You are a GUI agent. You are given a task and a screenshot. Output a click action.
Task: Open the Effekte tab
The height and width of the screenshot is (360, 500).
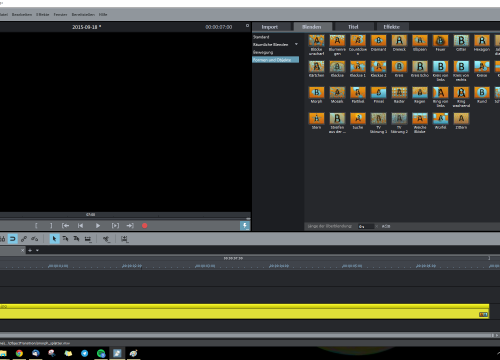(391, 27)
